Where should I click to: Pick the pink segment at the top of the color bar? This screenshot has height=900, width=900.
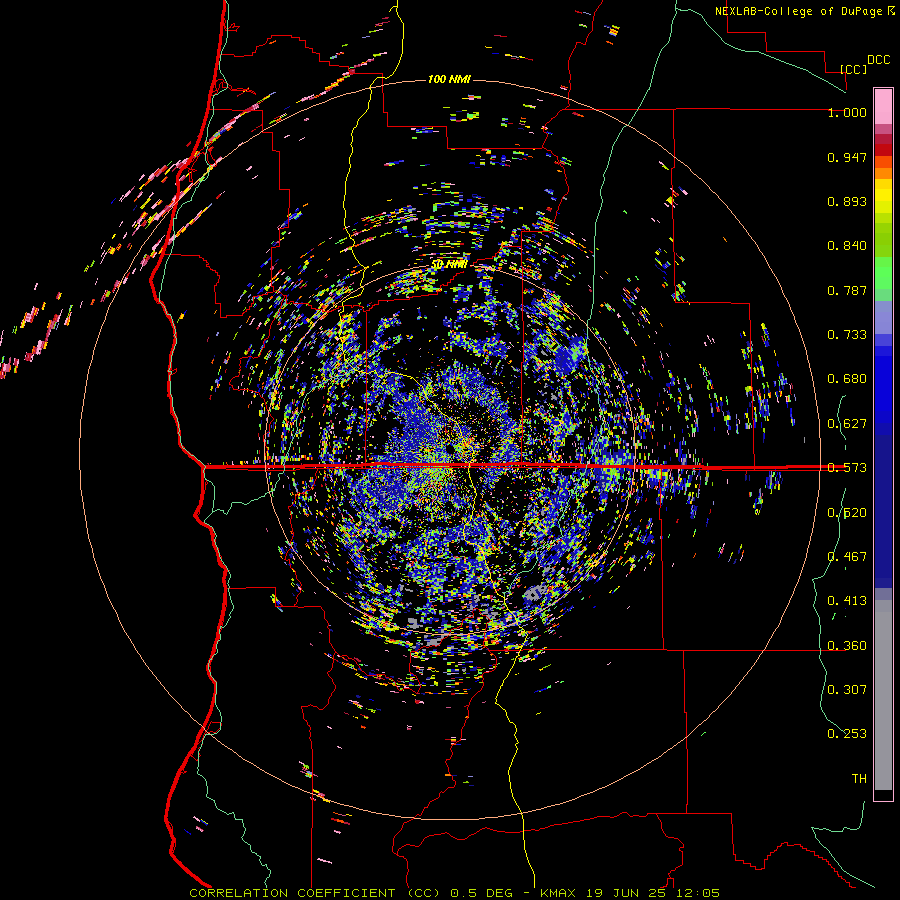(883, 107)
